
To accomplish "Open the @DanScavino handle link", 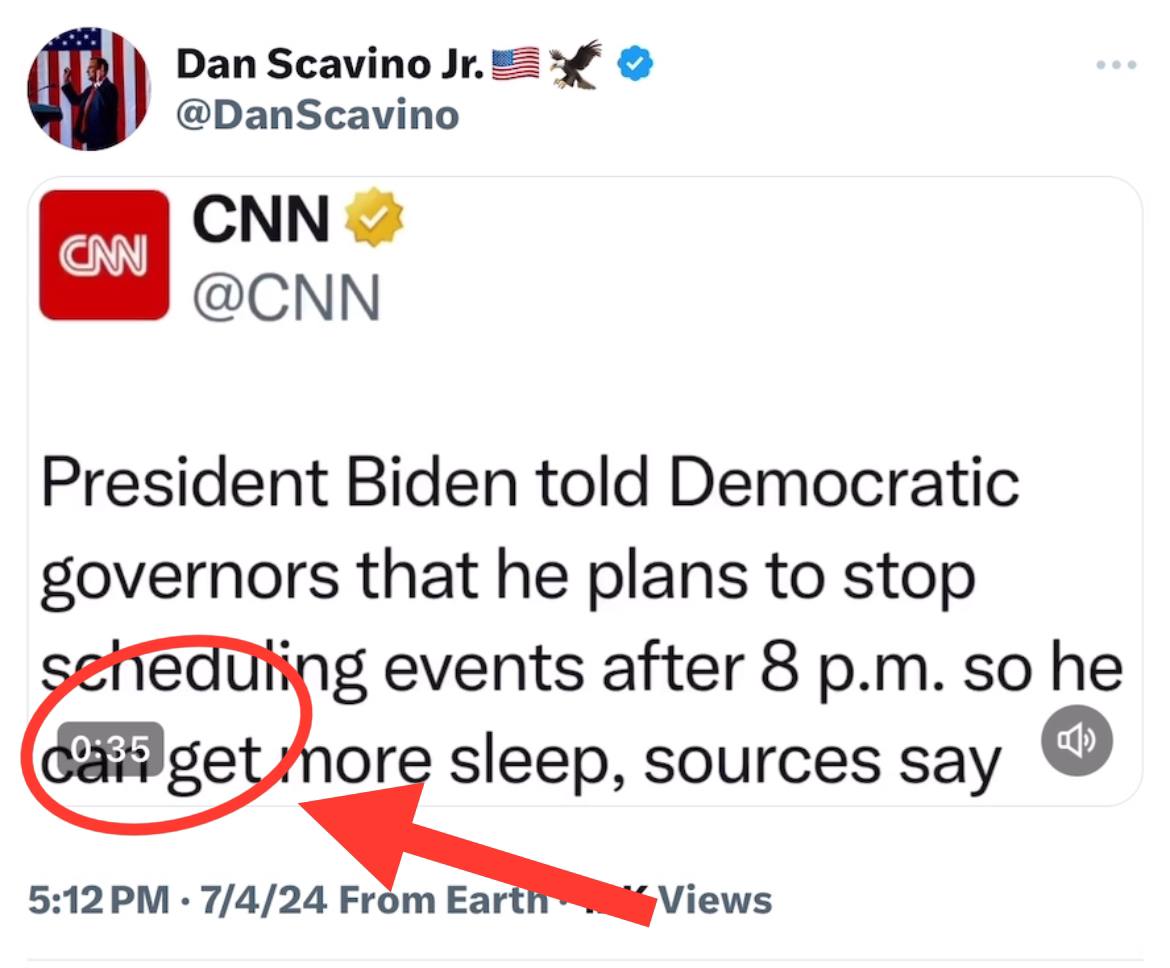I will [317, 116].
